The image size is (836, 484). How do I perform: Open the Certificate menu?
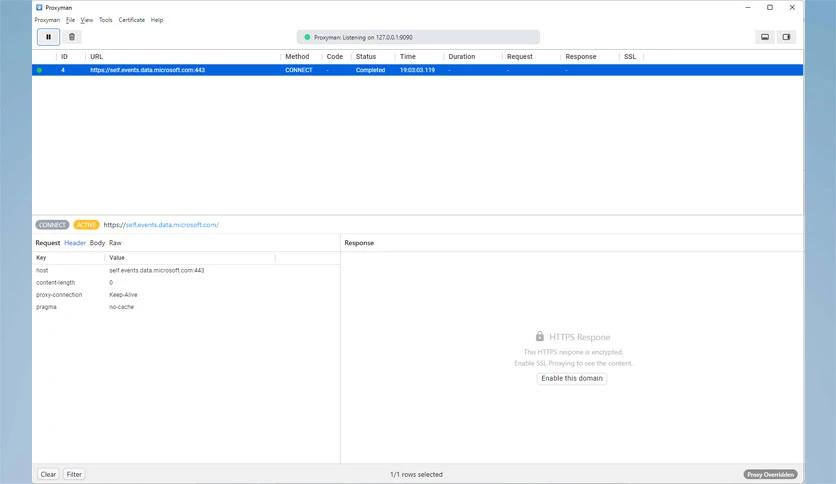coord(132,20)
